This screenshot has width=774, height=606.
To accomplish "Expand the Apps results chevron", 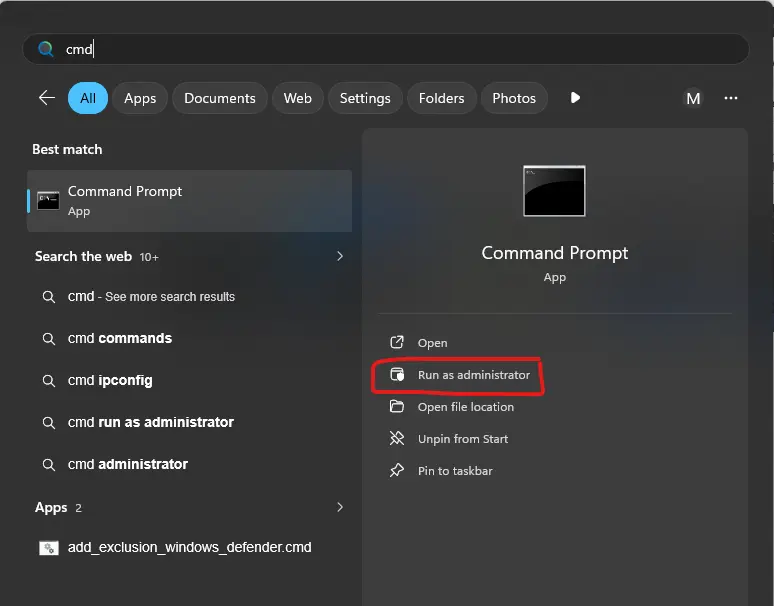I will tap(340, 507).
